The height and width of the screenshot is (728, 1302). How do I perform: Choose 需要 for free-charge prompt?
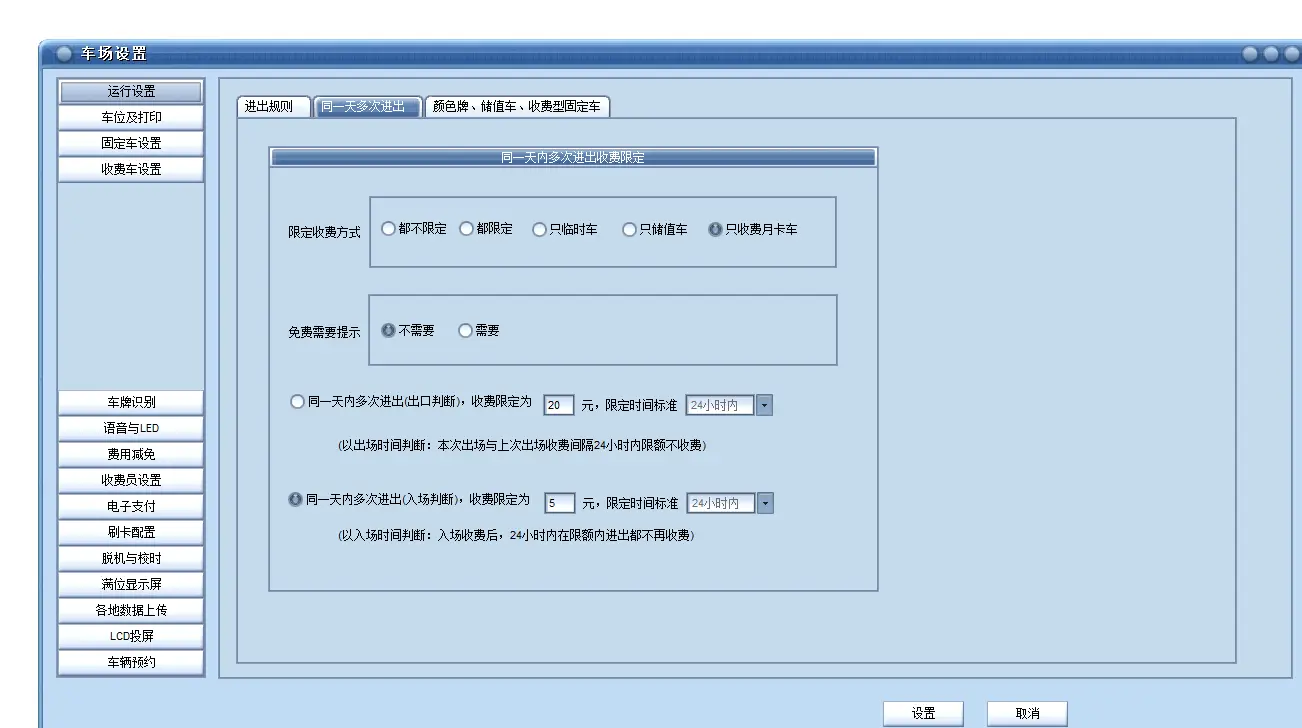(464, 330)
